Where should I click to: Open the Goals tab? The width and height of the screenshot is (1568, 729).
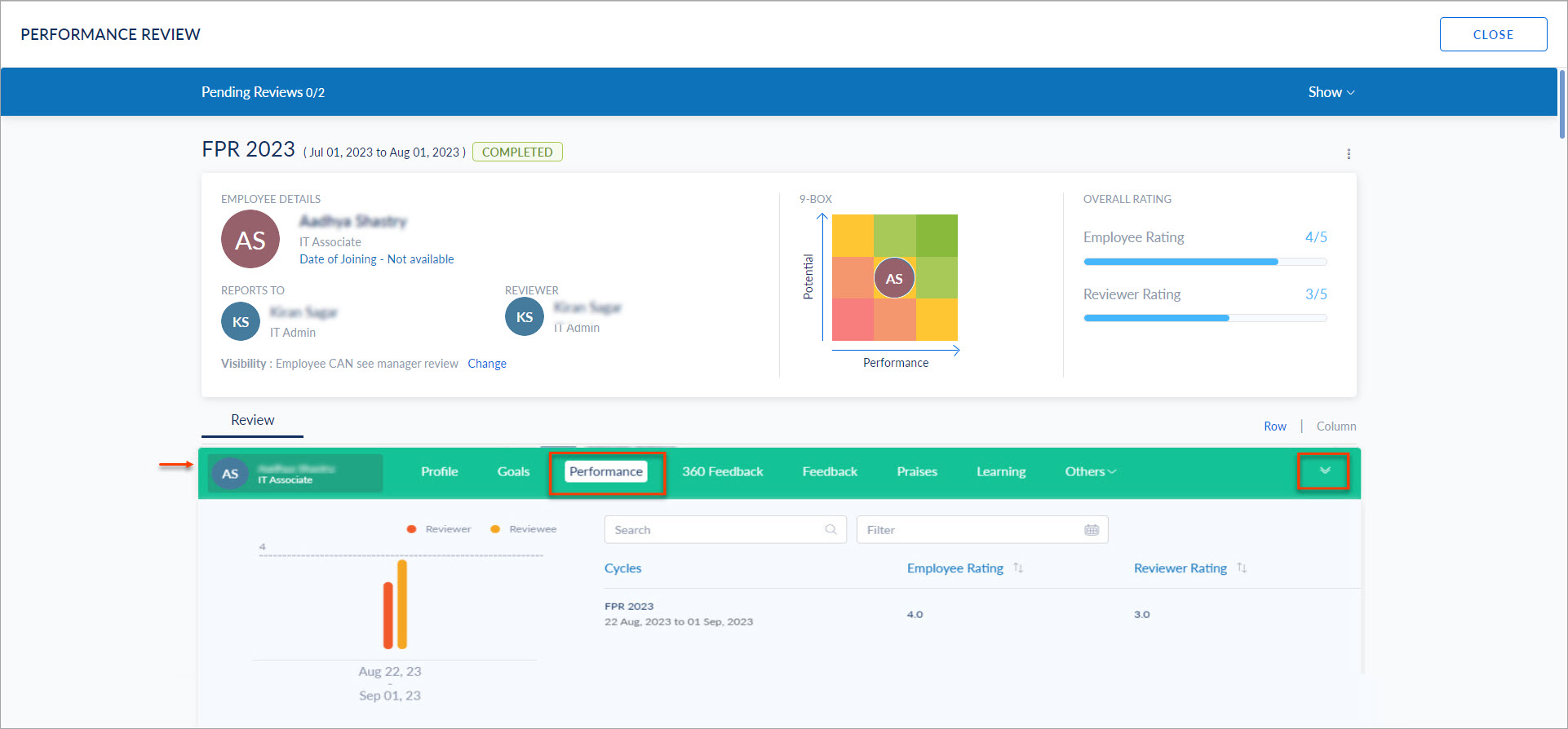513,471
